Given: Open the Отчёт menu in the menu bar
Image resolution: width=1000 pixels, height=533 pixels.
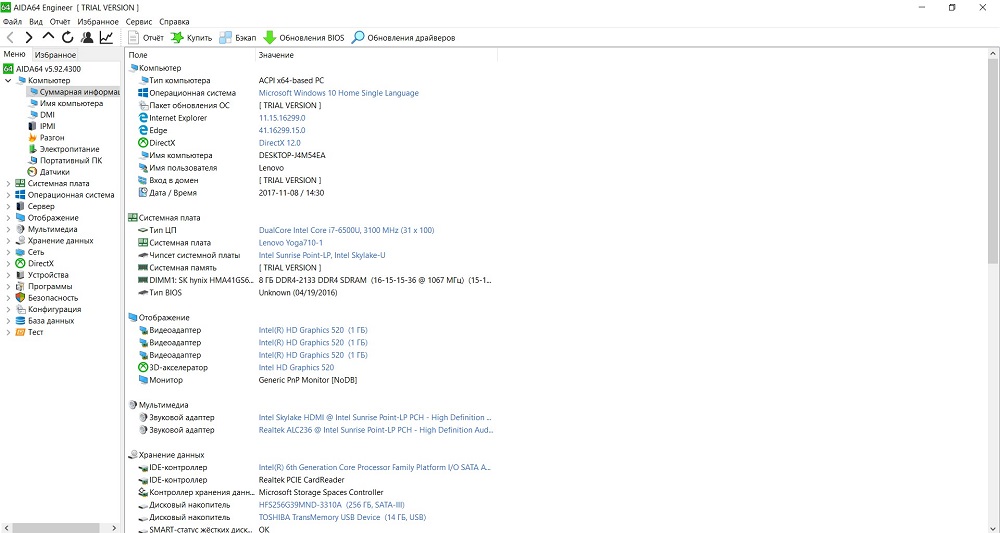Looking at the screenshot, I should (x=60, y=22).
